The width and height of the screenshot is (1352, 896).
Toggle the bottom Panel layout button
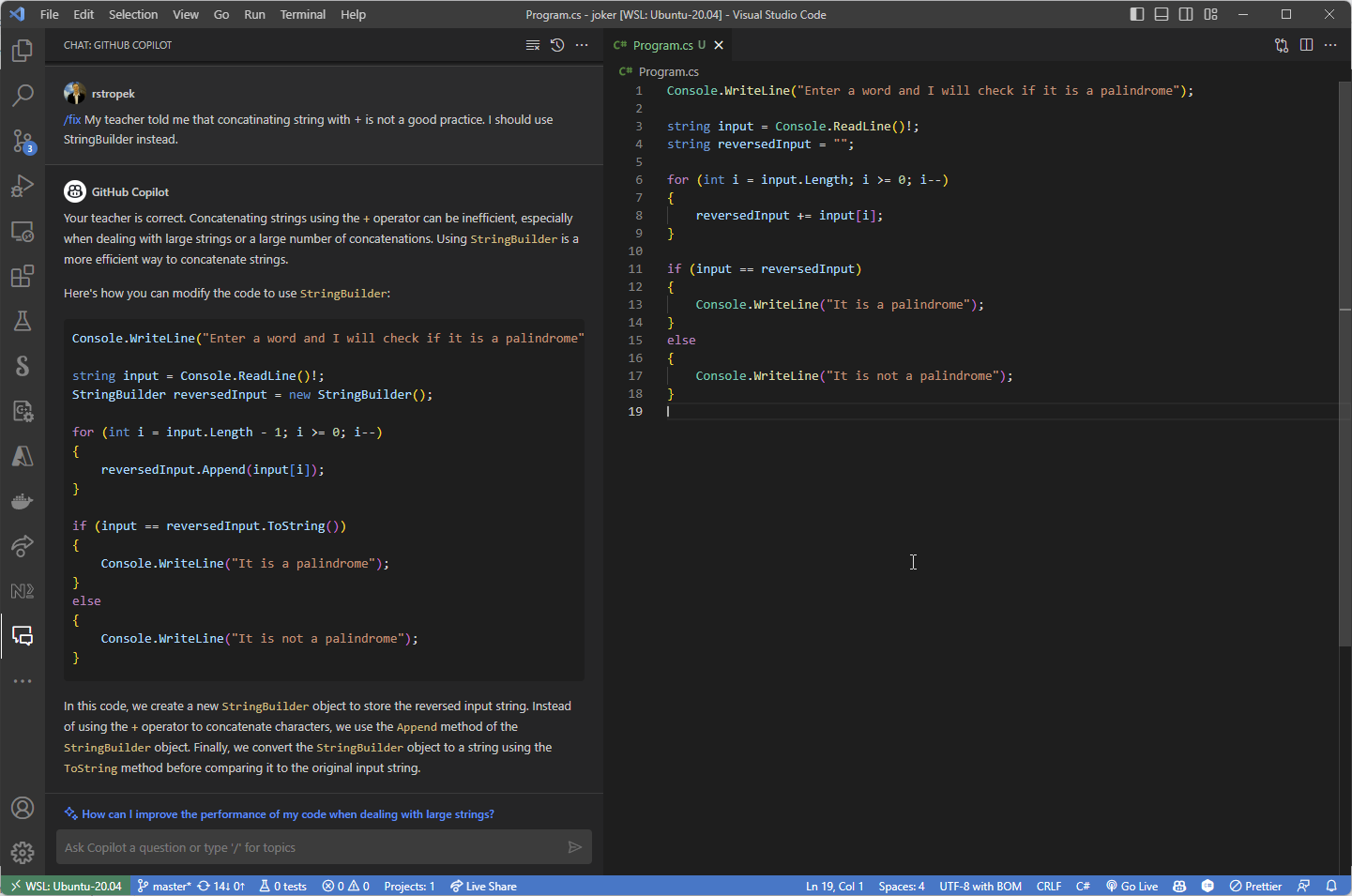tap(1162, 14)
